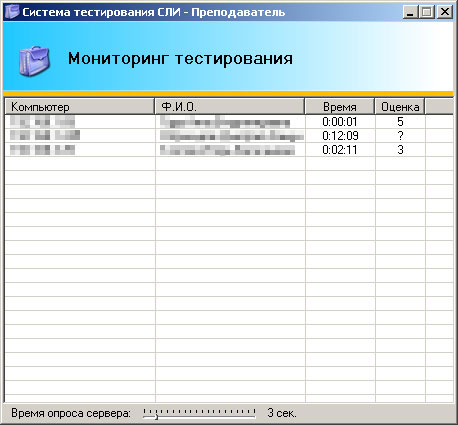Viewport: 458px width, 425px height.
Task: Minimize the Система тестирования window
Action: pos(410,12)
